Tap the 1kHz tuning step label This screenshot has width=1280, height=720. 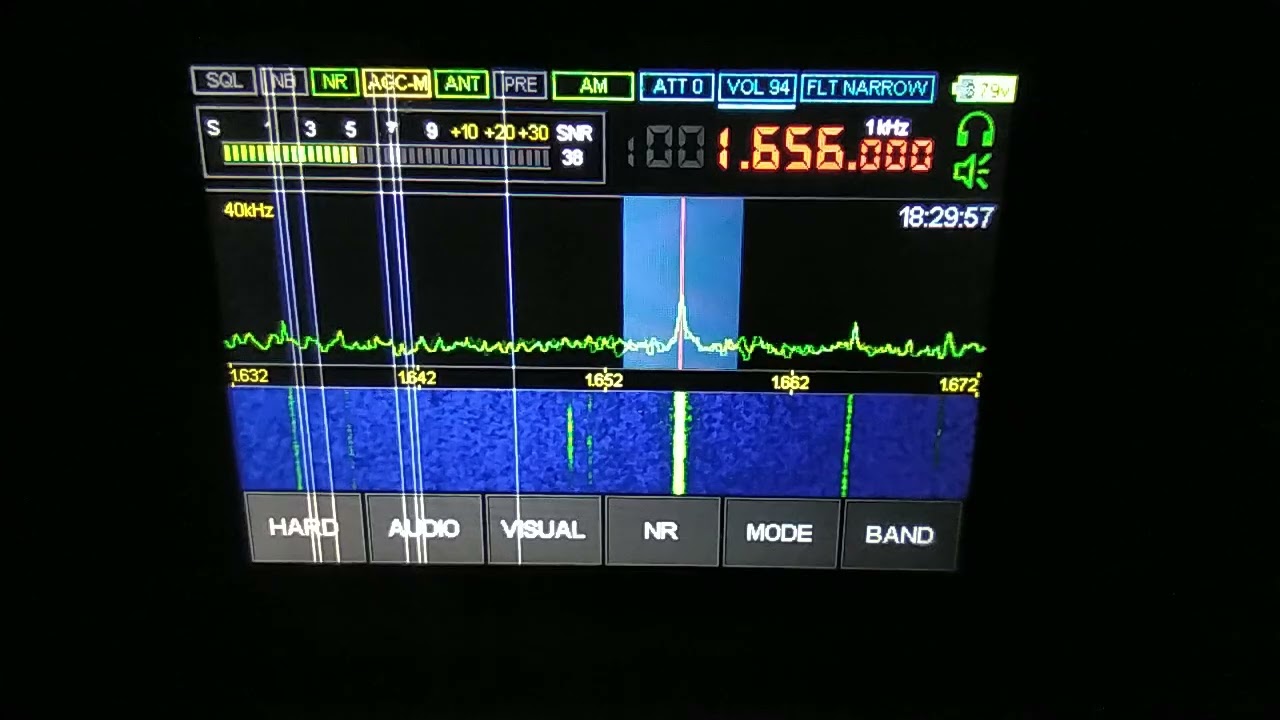(886, 127)
